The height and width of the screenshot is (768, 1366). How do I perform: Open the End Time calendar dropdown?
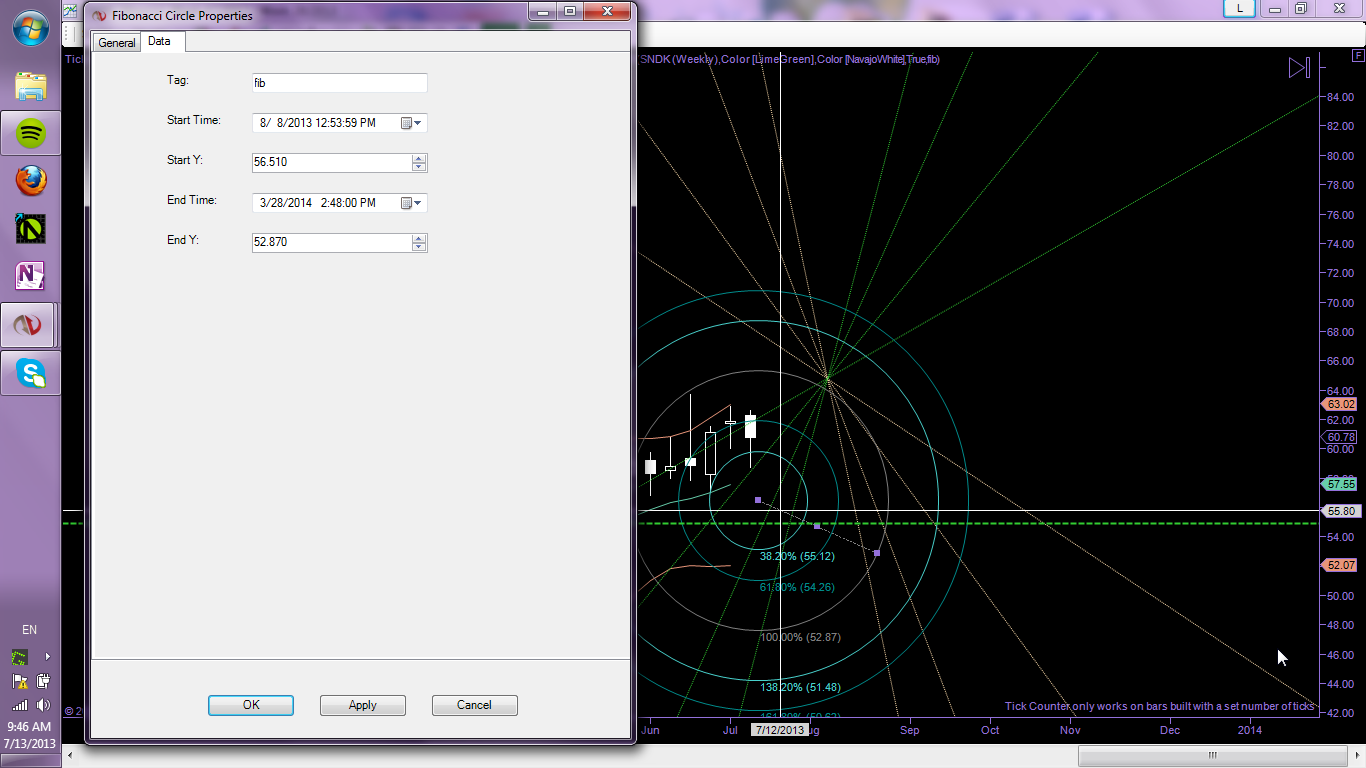click(x=412, y=203)
